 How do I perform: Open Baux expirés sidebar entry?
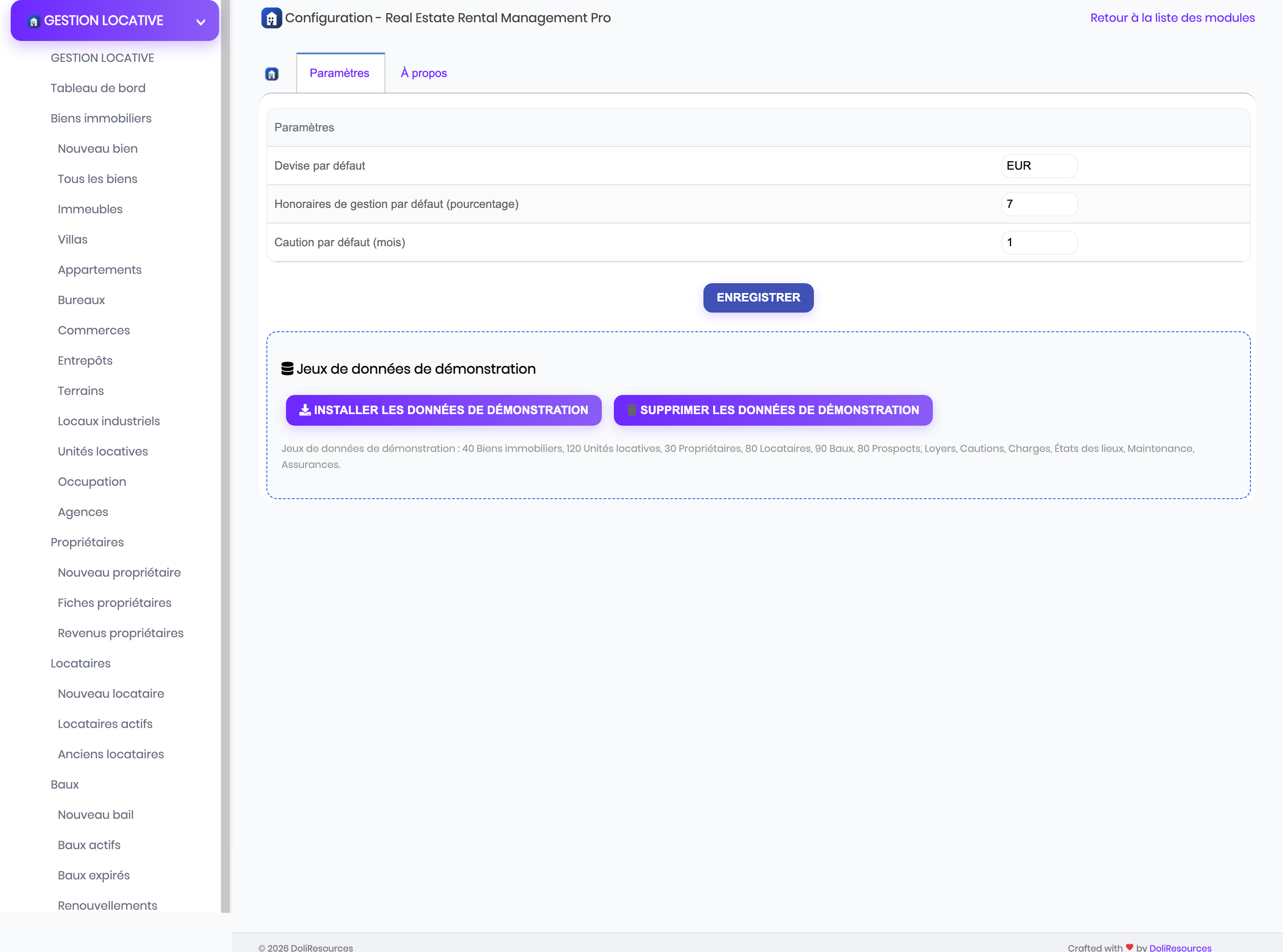94,875
